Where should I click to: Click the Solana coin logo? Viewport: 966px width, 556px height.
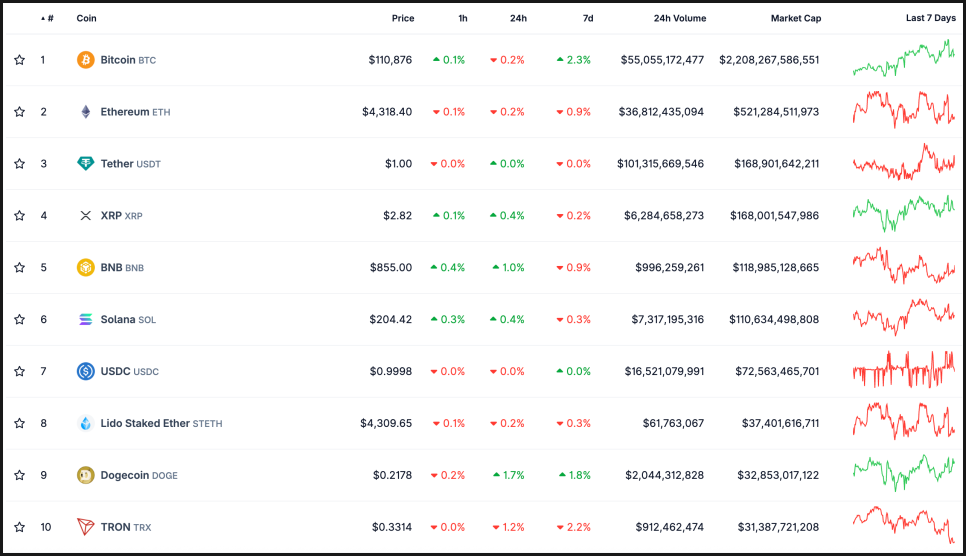pyautogui.click(x=86, y=319)
